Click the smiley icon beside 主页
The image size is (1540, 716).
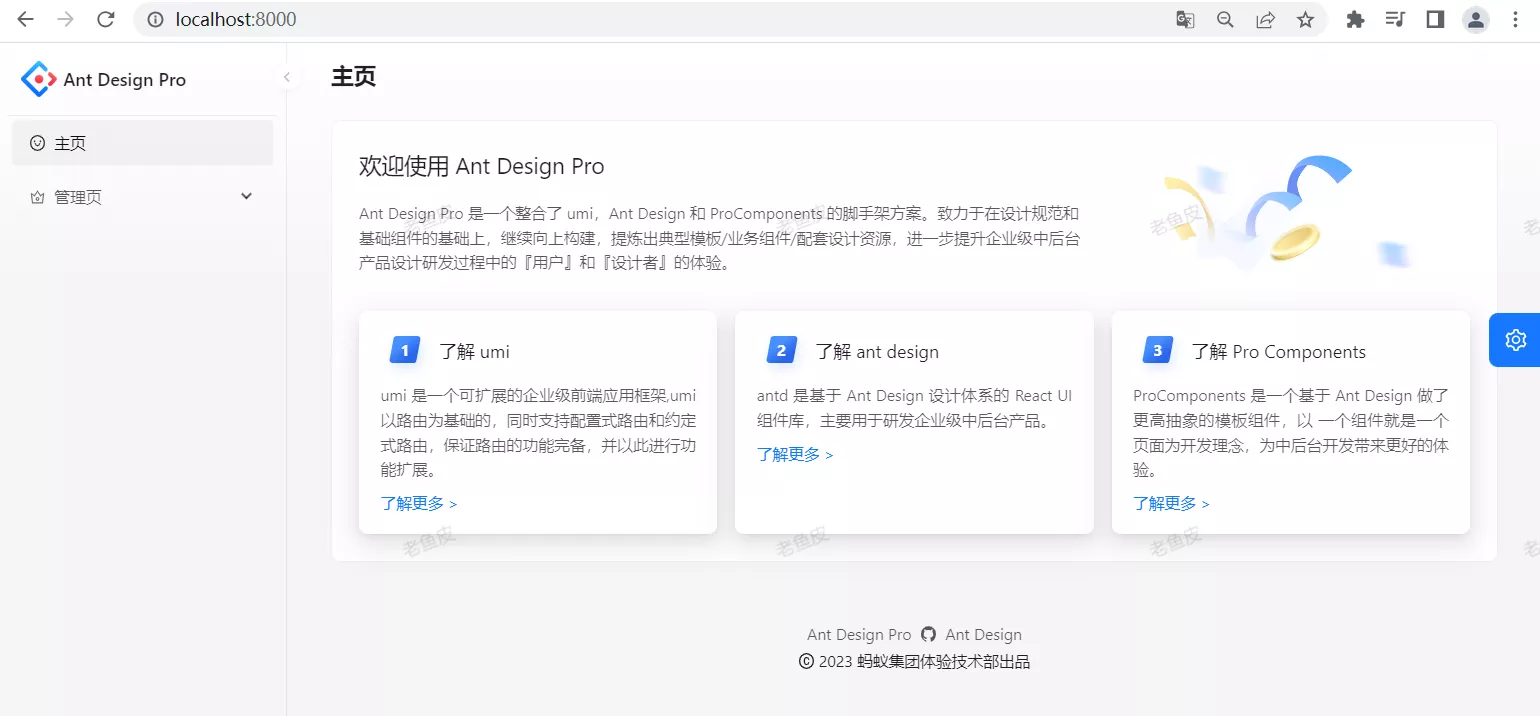(x=38, y=143)
